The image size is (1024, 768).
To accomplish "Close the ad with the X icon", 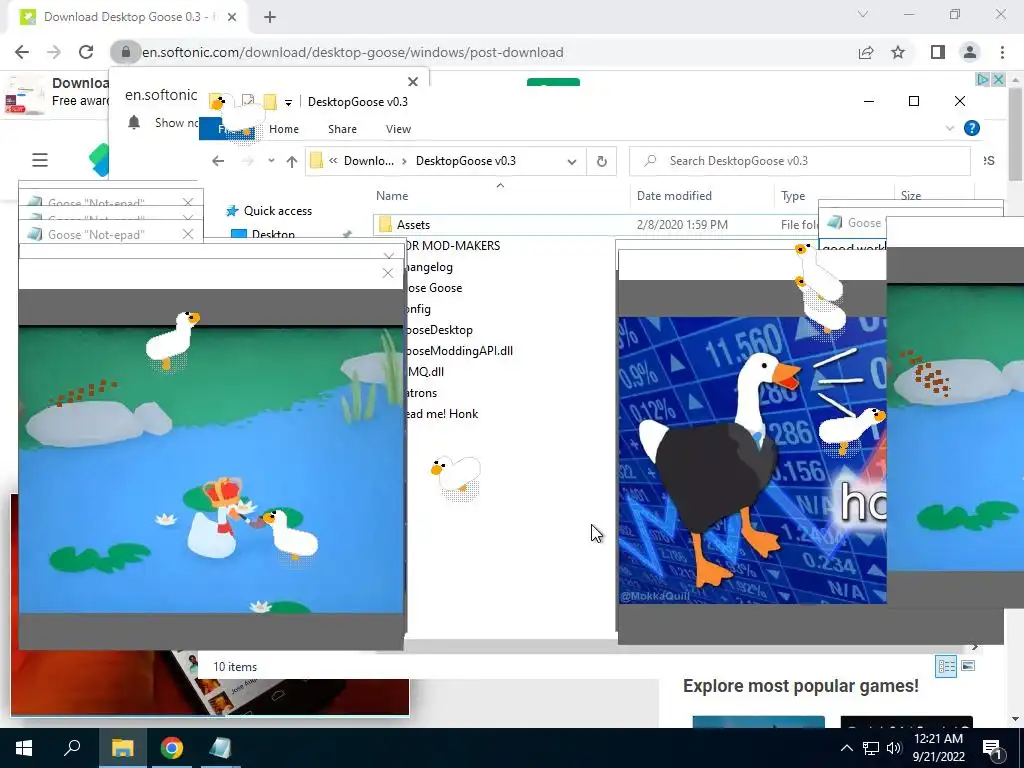I will [998, 79].
